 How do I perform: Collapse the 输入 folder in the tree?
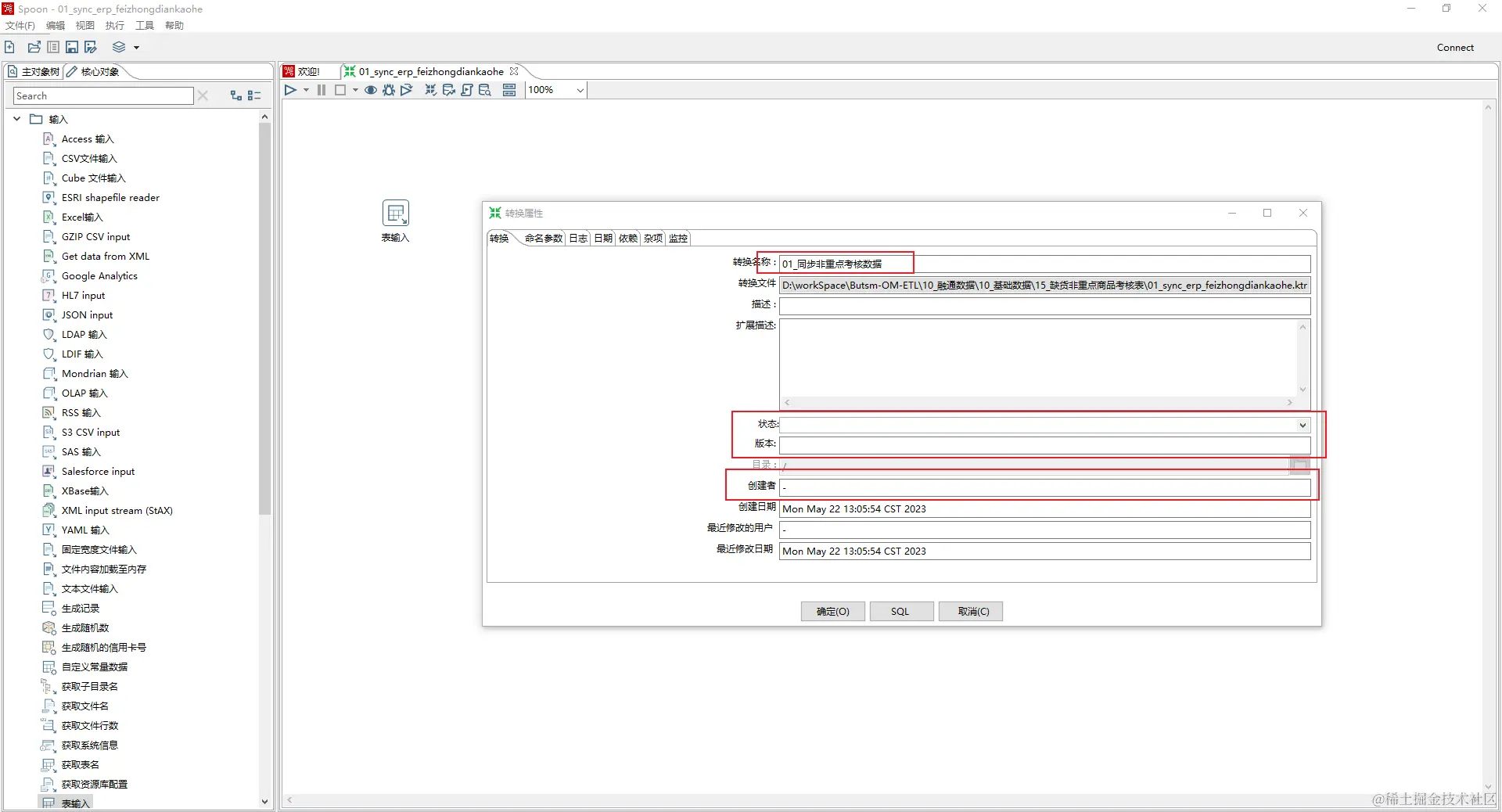(x=17, y=119)
